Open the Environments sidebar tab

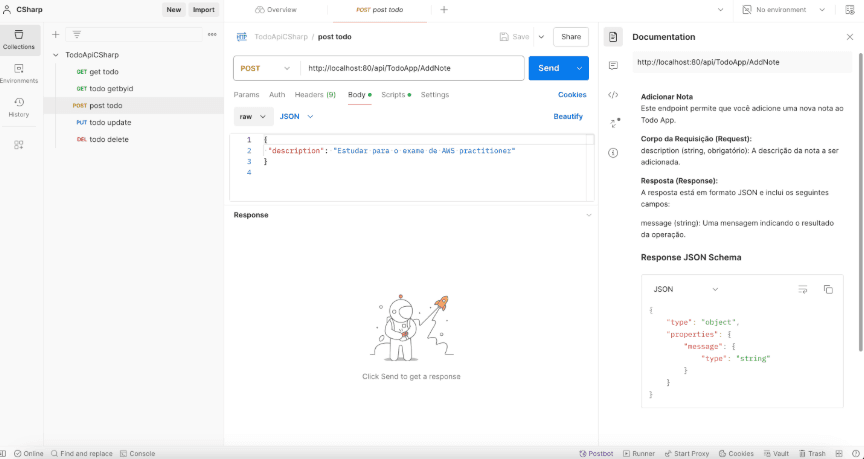[x=19, y=74]
